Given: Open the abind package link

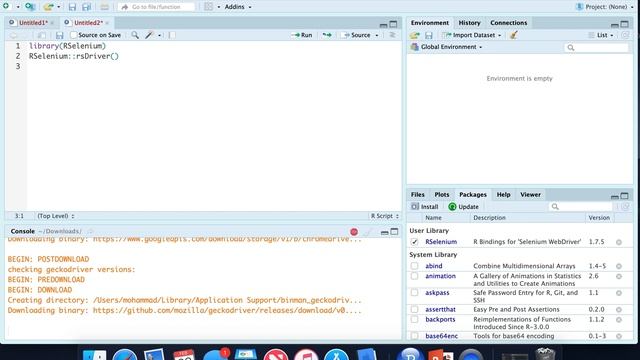Looking at the screenshot, I should pos(433,266).
